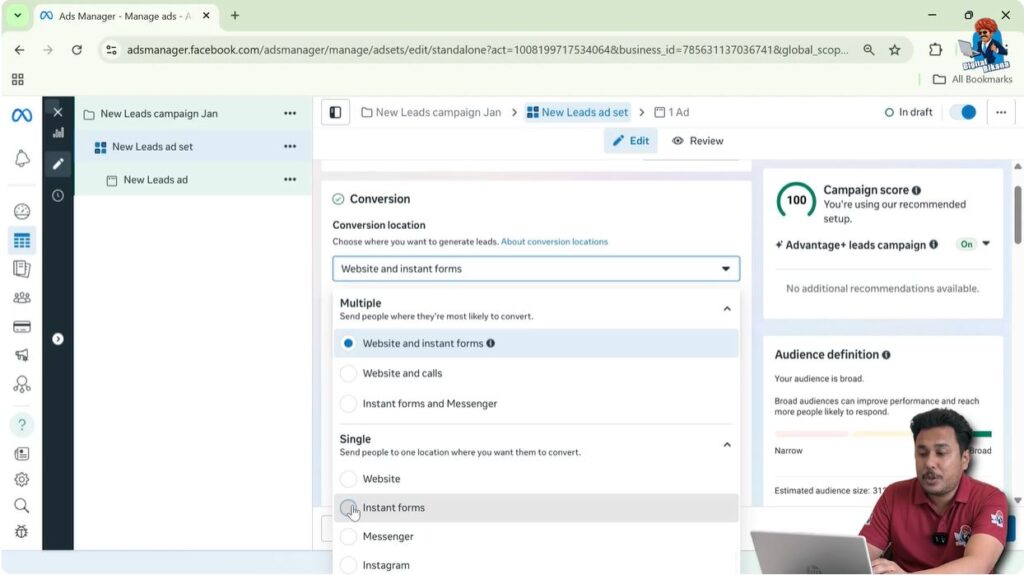
Task: Open the help question mark icon
Action: [22, 425]
